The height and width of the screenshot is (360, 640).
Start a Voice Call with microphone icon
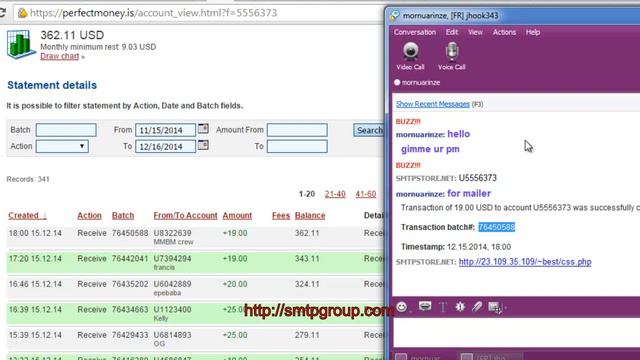pos(452,52)
